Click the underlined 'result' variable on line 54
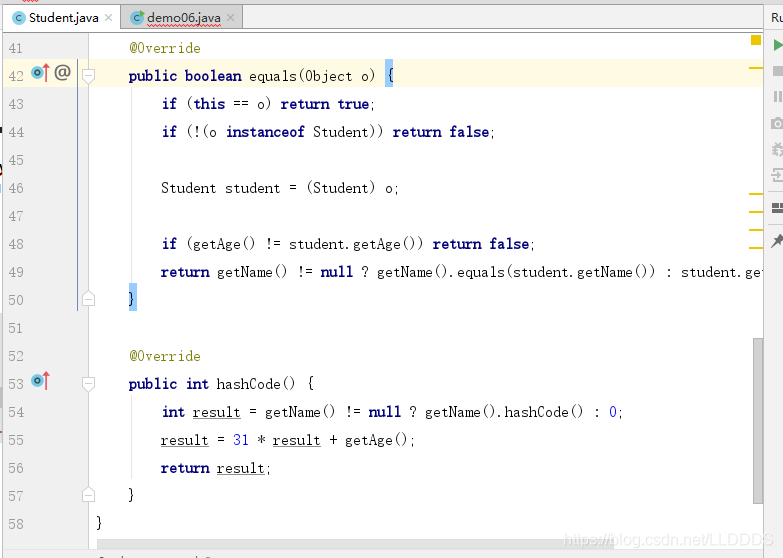The height and width of the screenshot is (558, 783). pyautogui.click(x=216, y=412)
